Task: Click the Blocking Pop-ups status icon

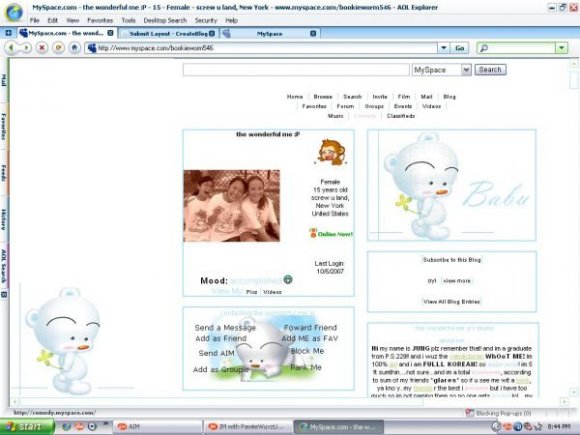Action: [x=469, y=412]
